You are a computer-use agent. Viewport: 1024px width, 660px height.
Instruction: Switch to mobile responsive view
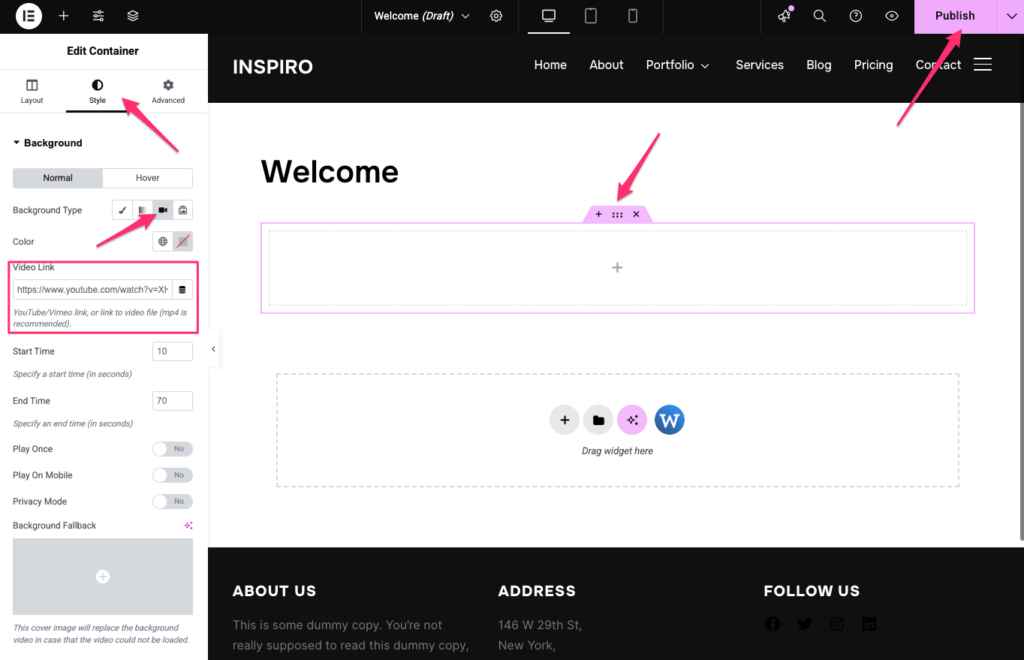click(633, 16)
